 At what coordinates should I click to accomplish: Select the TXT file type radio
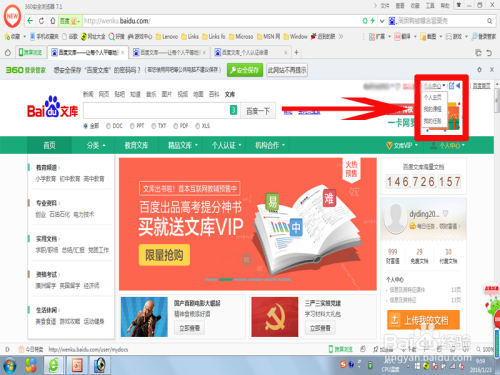point(154,126)
